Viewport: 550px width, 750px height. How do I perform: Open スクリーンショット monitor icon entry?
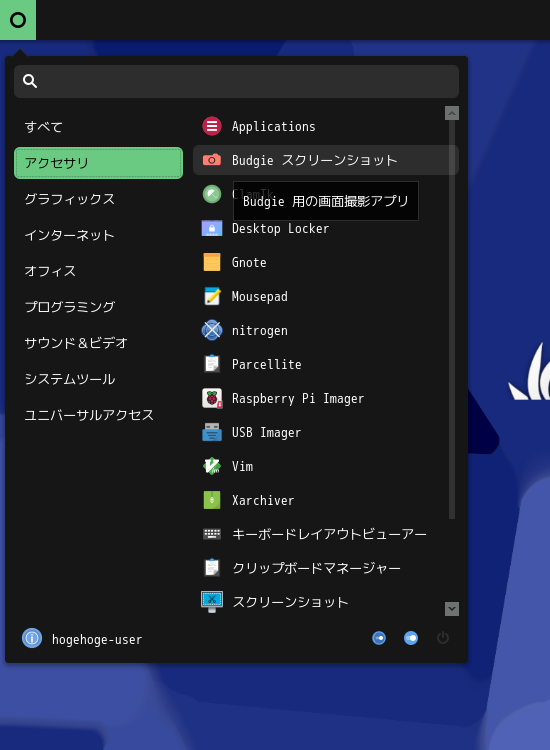point(212,602)
